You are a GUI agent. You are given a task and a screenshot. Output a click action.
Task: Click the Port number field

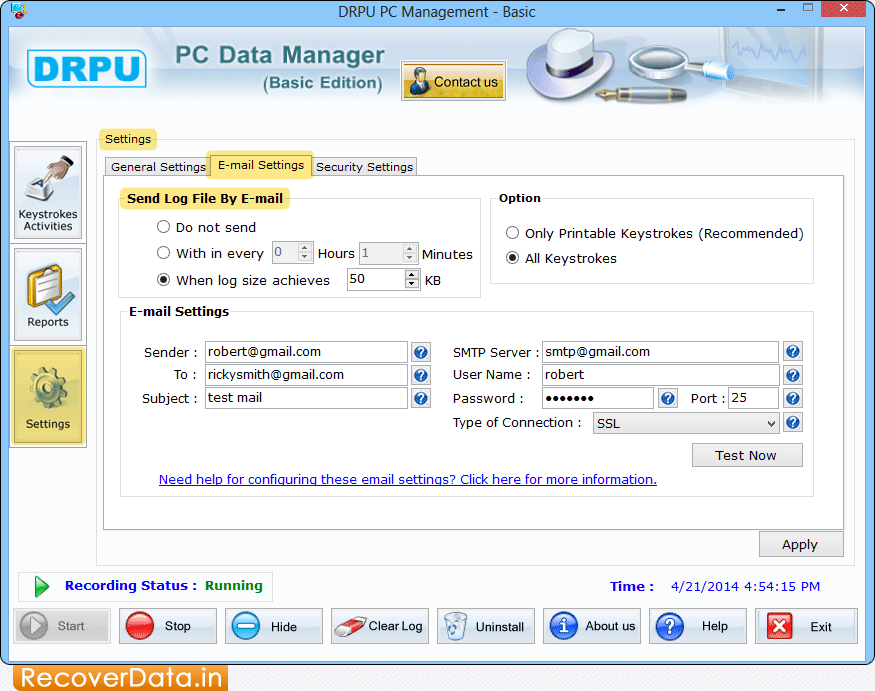[753, 399]
